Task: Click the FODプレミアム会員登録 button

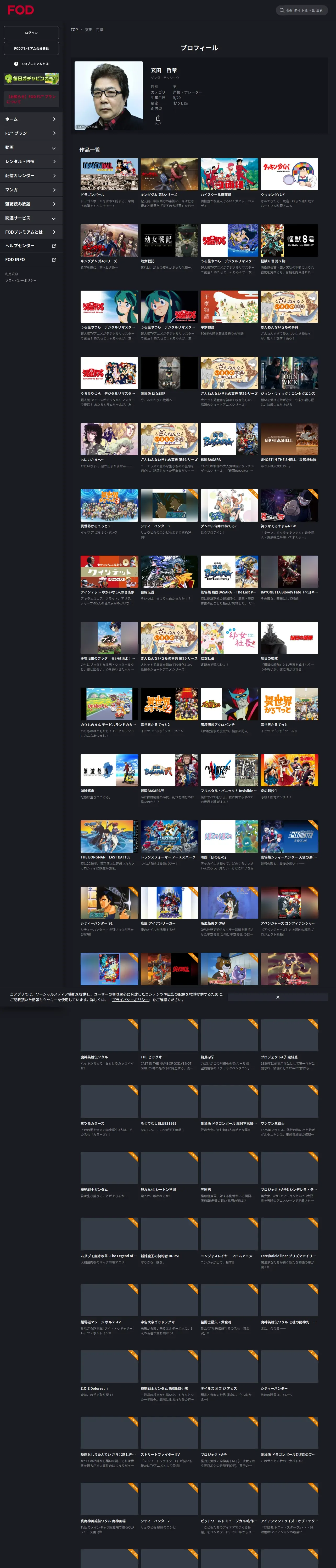Action: [32, 48]
